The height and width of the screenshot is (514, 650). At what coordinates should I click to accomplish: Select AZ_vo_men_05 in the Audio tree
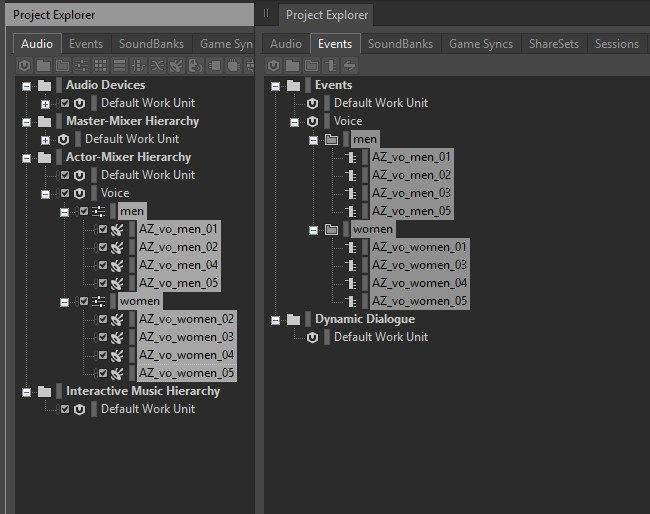(179, 283)
